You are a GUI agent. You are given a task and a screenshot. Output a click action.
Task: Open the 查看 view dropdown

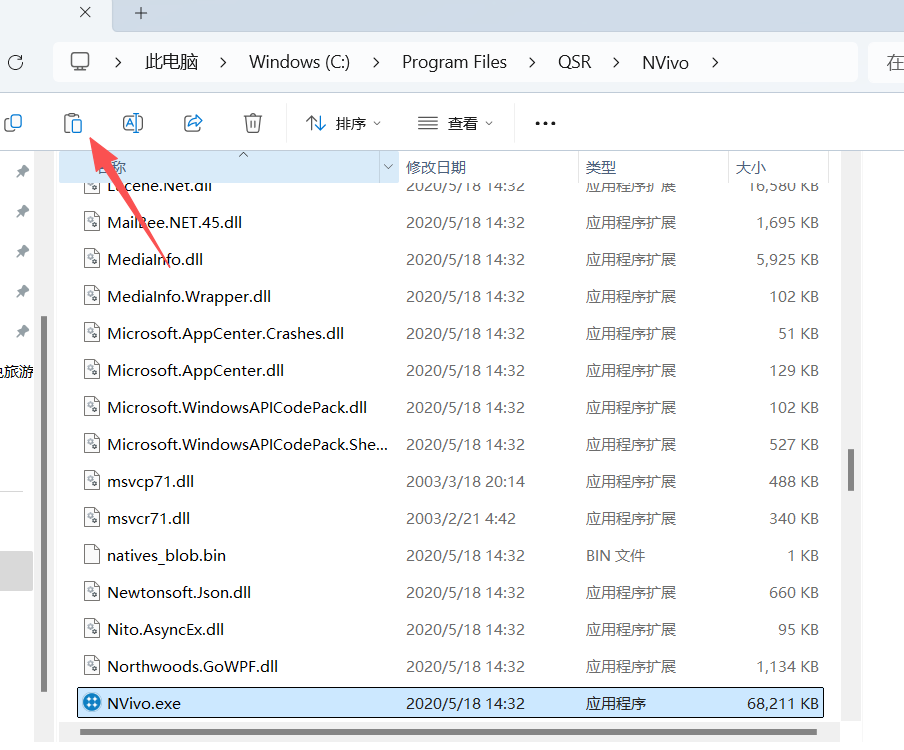coord(456,123)
